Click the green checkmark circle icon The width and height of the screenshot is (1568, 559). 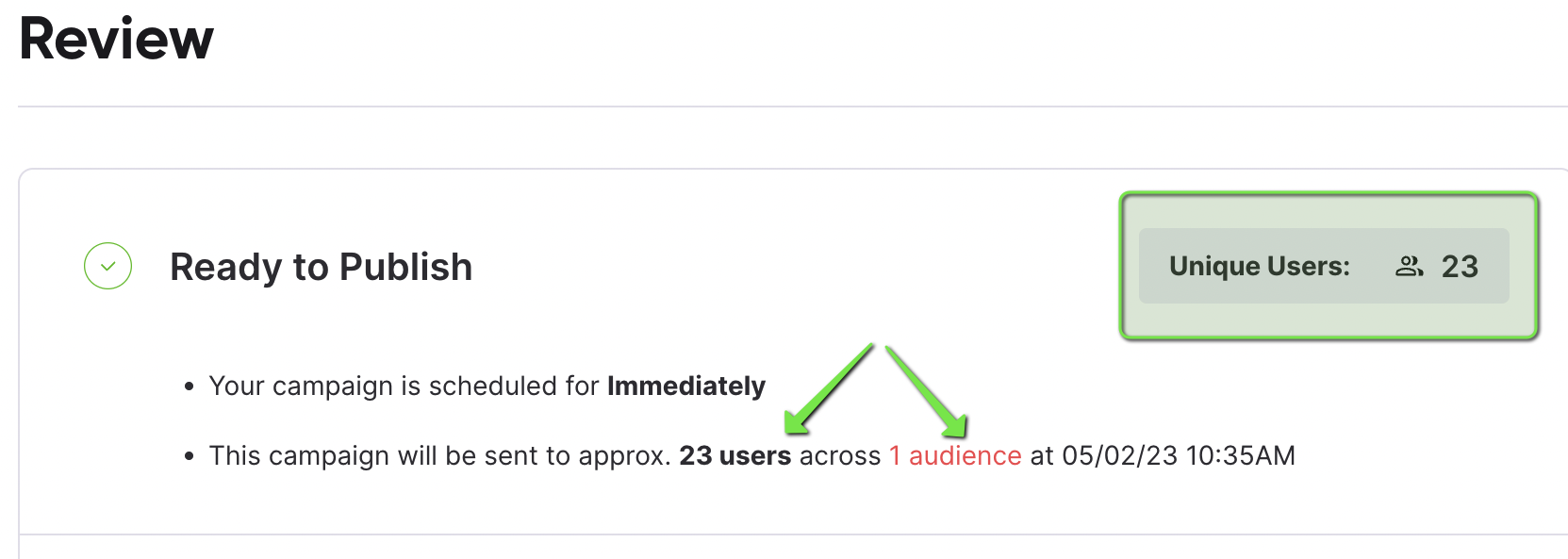107,266
